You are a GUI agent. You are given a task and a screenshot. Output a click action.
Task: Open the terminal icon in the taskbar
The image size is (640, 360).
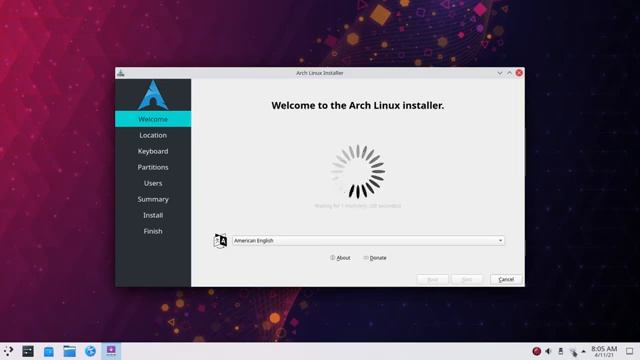coord(28,351)
